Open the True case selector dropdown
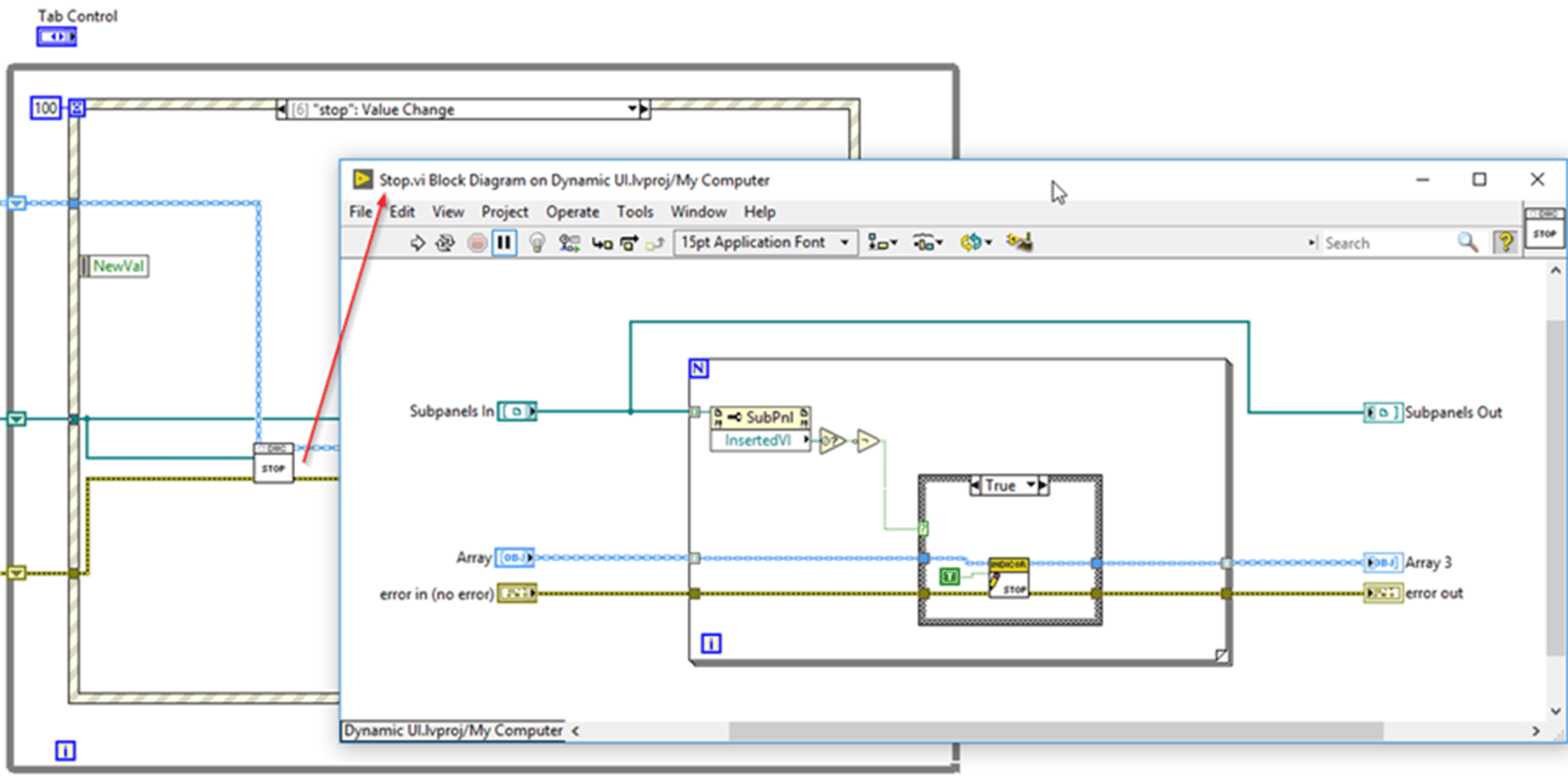1568x784 pixels. pos(1031,485)
